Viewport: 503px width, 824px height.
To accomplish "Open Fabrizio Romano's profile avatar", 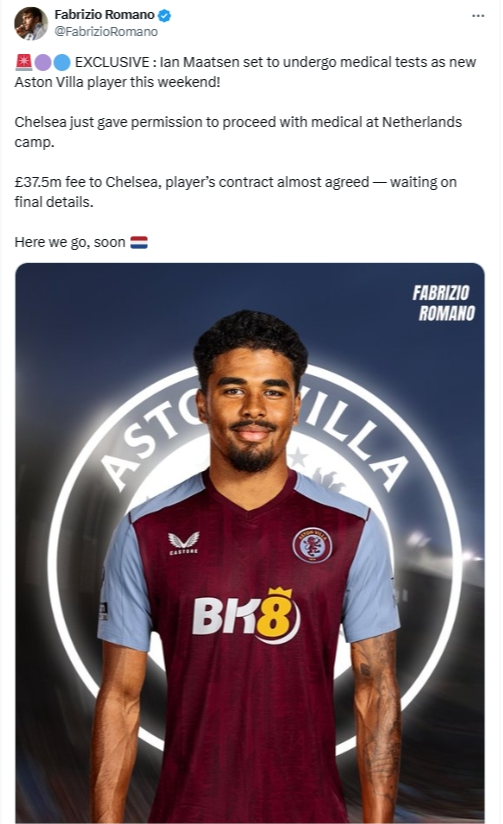I will pyautogui.click(x=30, y=23).
